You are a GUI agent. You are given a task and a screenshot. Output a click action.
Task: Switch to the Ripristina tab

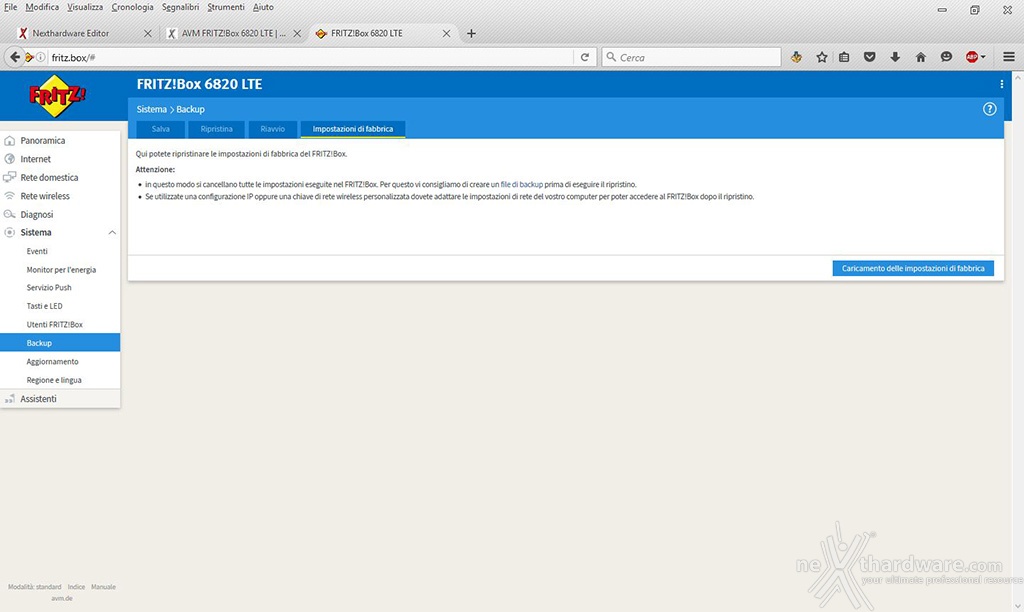pos(216,129)
